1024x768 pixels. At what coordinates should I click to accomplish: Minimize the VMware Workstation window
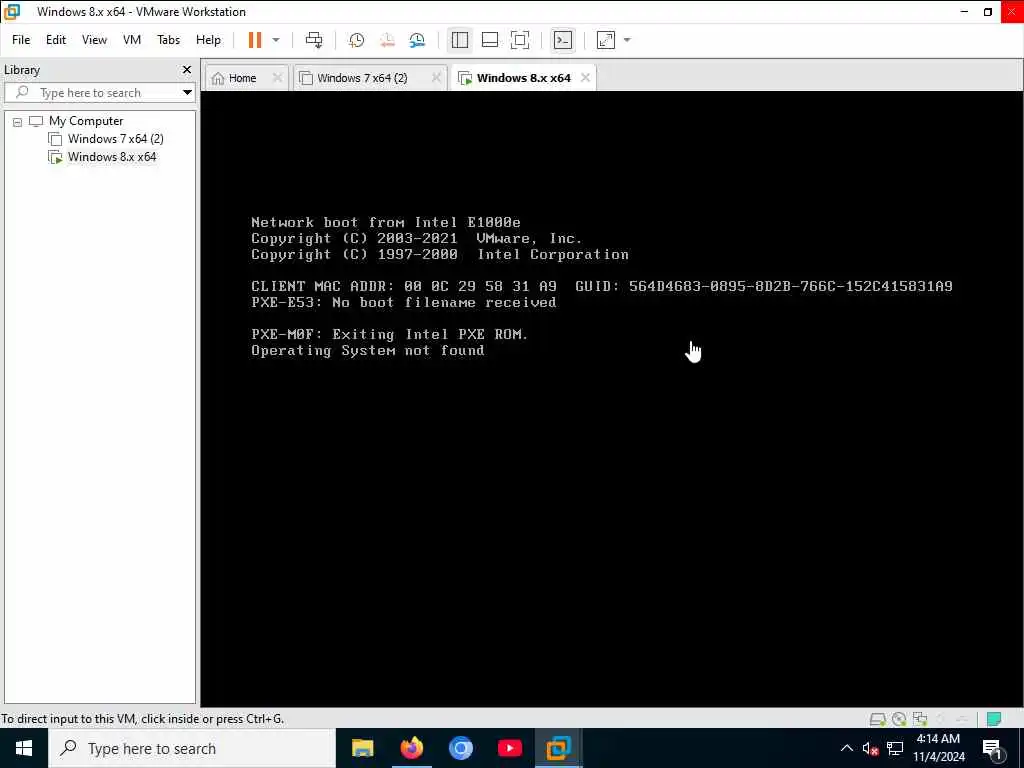964,12
